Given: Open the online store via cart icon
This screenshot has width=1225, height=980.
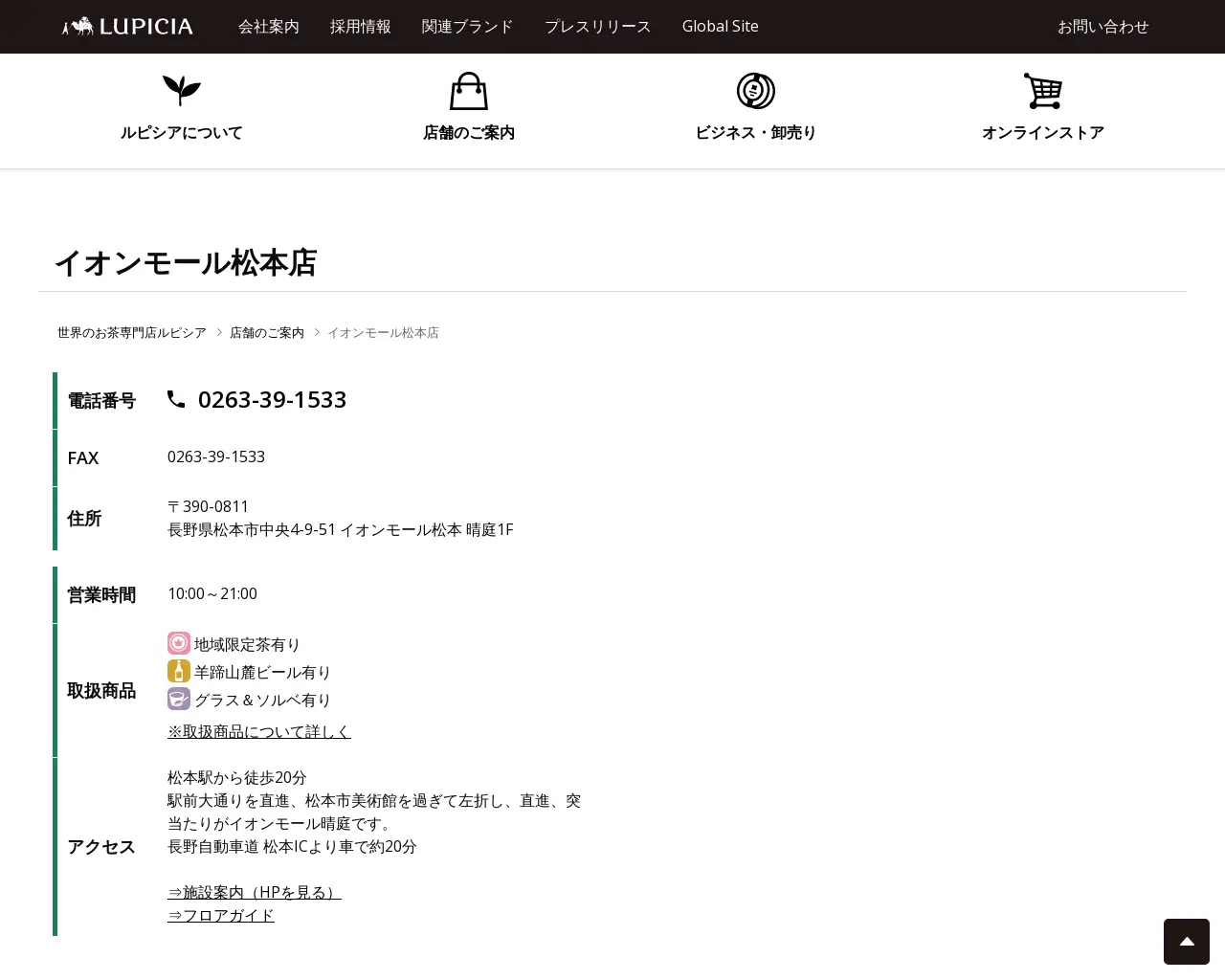Looking at the screenshot, I should click(x=1043, y=91).
